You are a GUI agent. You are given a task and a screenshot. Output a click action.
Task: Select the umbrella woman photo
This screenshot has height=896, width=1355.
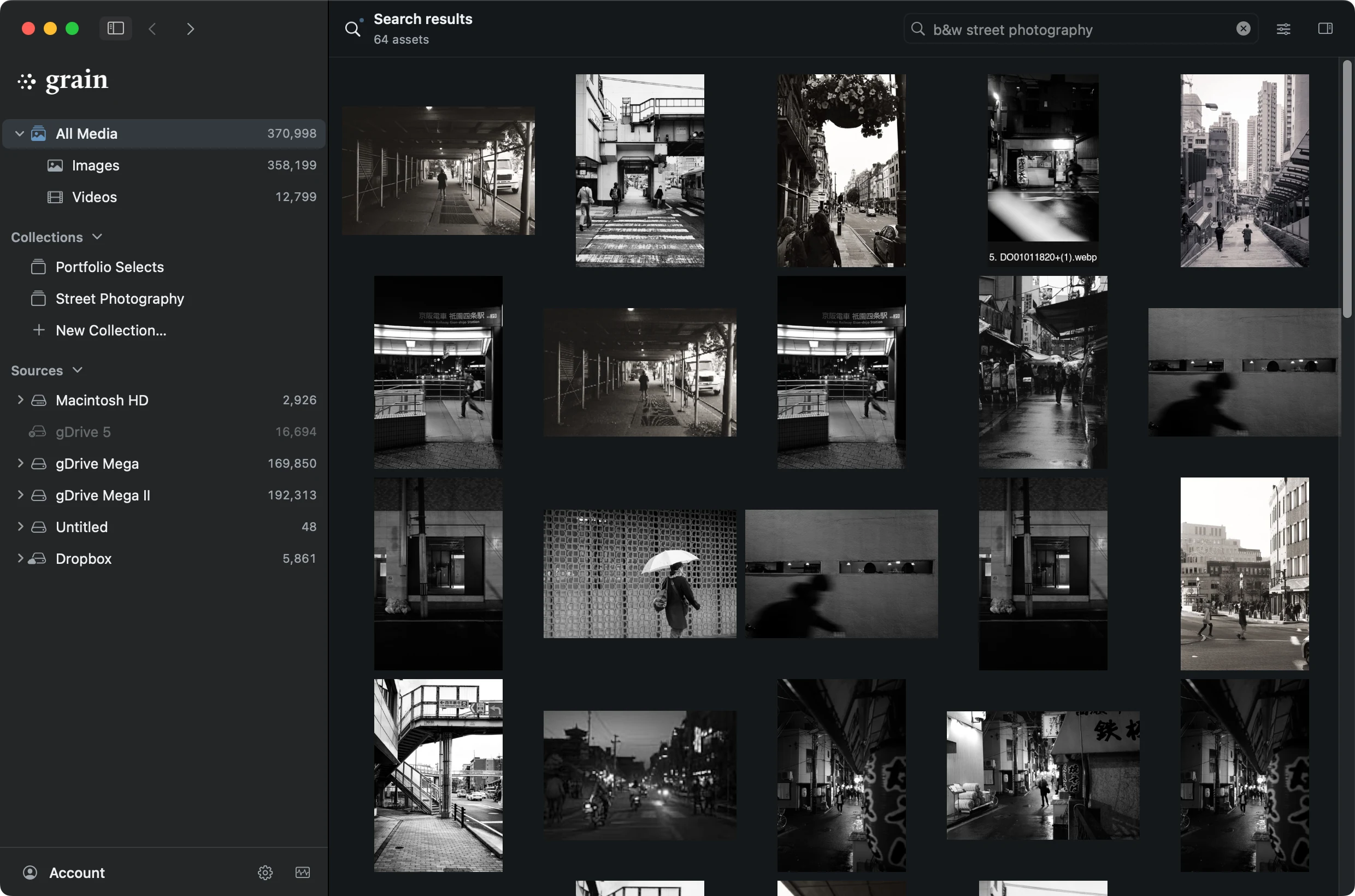click(x=639, y=574)
